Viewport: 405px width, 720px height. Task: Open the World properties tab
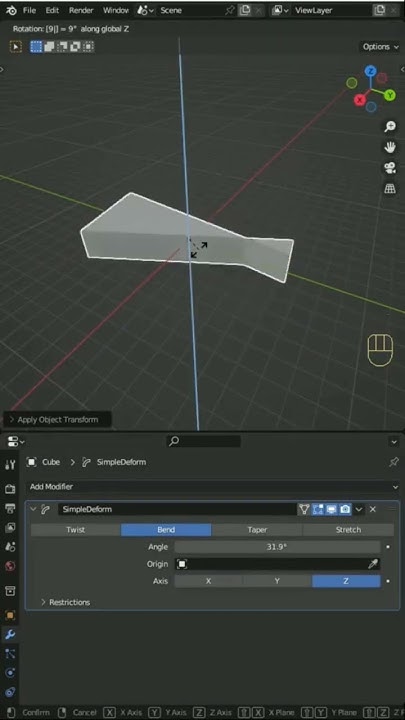(10, 566)
